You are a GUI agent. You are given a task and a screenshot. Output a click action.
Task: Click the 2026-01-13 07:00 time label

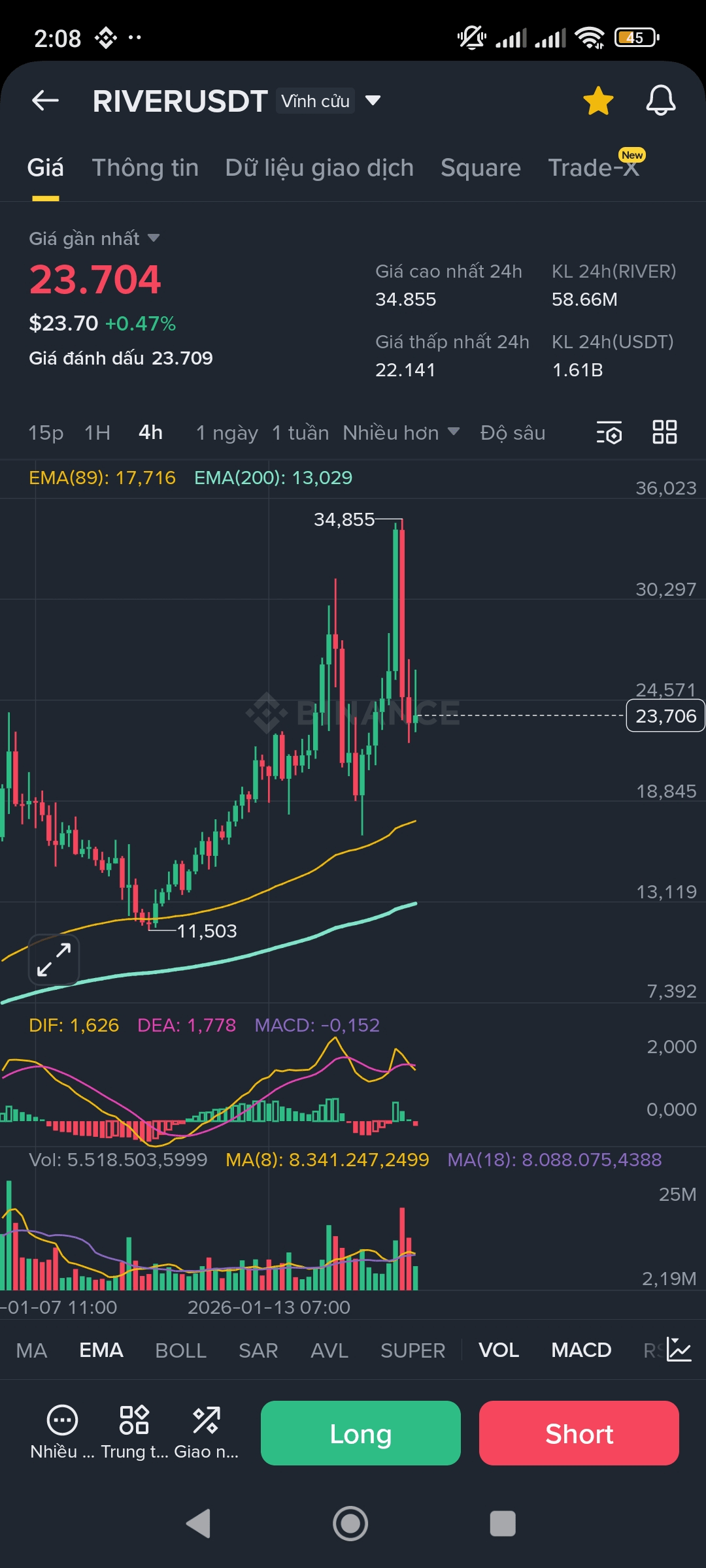(x=269, y=1307)
